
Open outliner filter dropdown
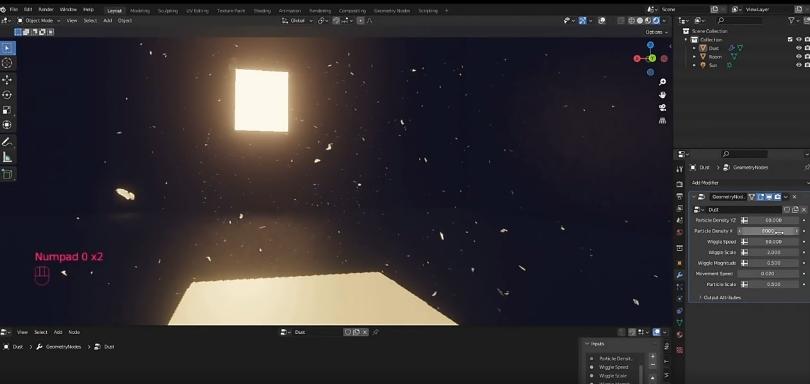pyautogui.click(x=793, y=20)
